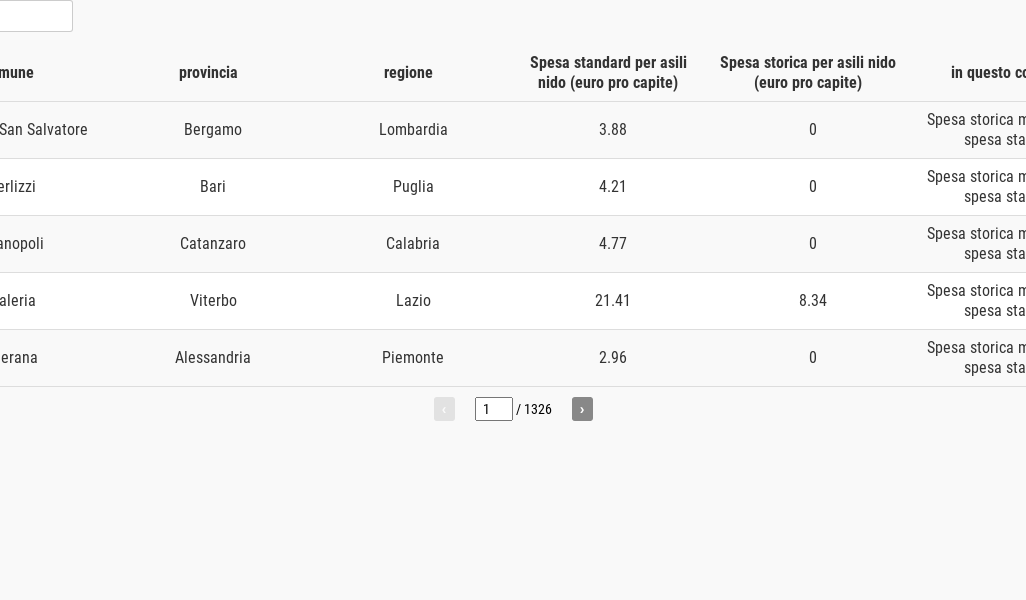
Task: Click the total pages 1326 label
Action: [x=537, y=410]
